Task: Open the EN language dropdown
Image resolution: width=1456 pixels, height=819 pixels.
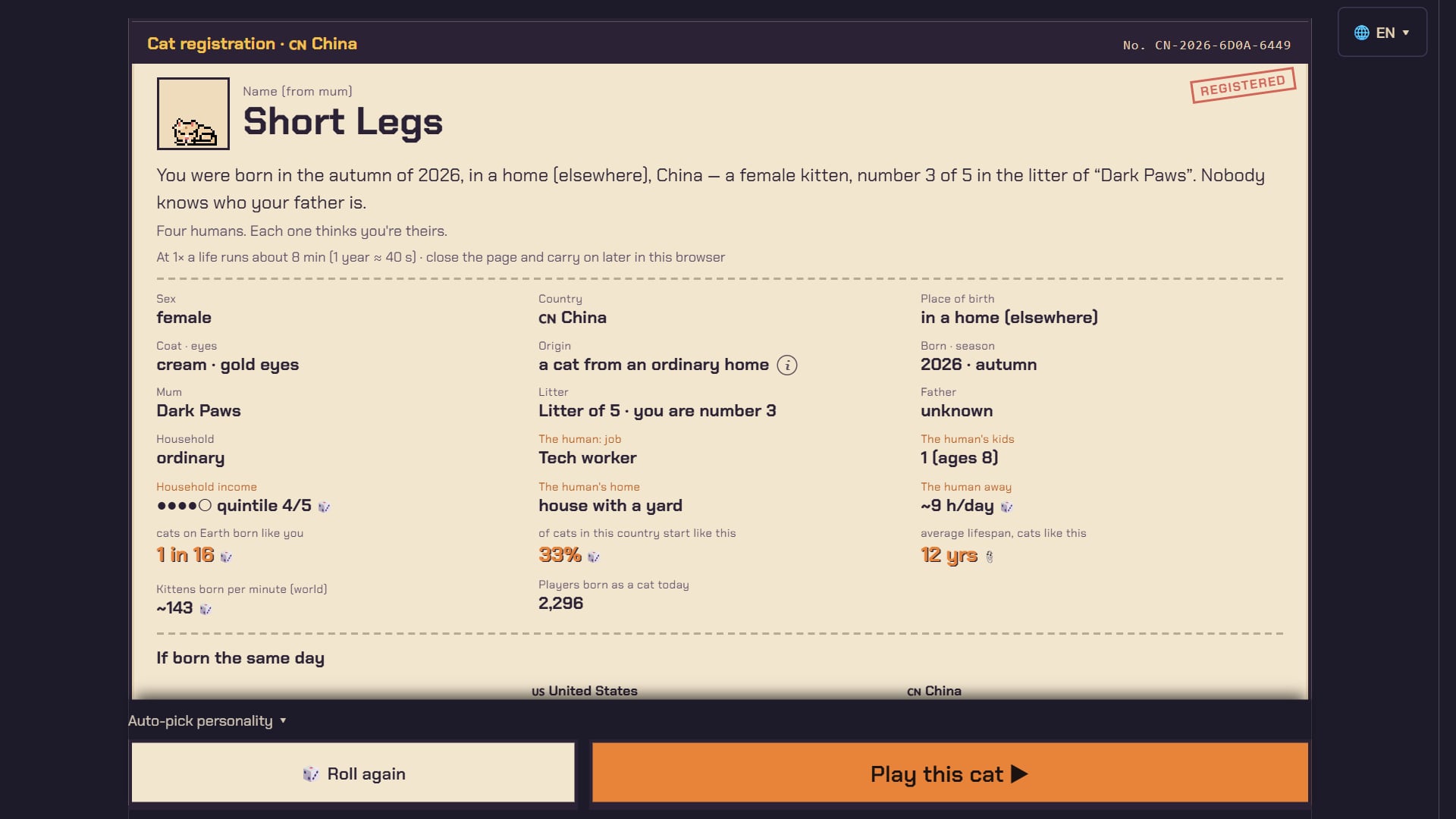Action: [1382, 33]
